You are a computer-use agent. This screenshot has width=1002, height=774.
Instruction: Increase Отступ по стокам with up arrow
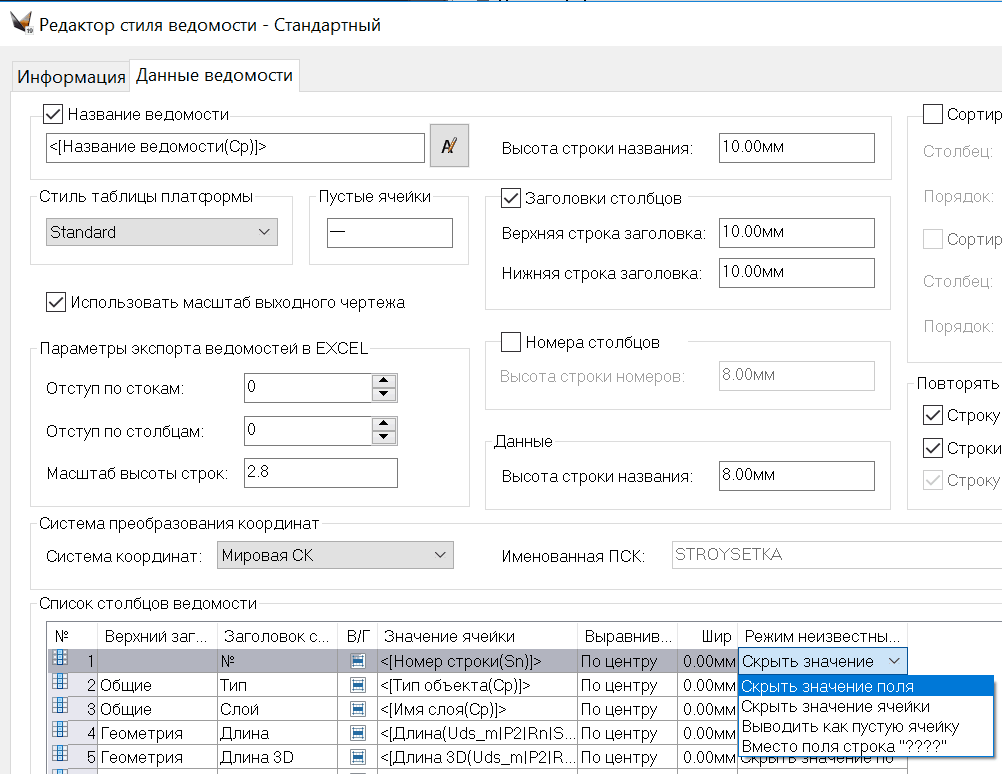[x=383, y=381]
